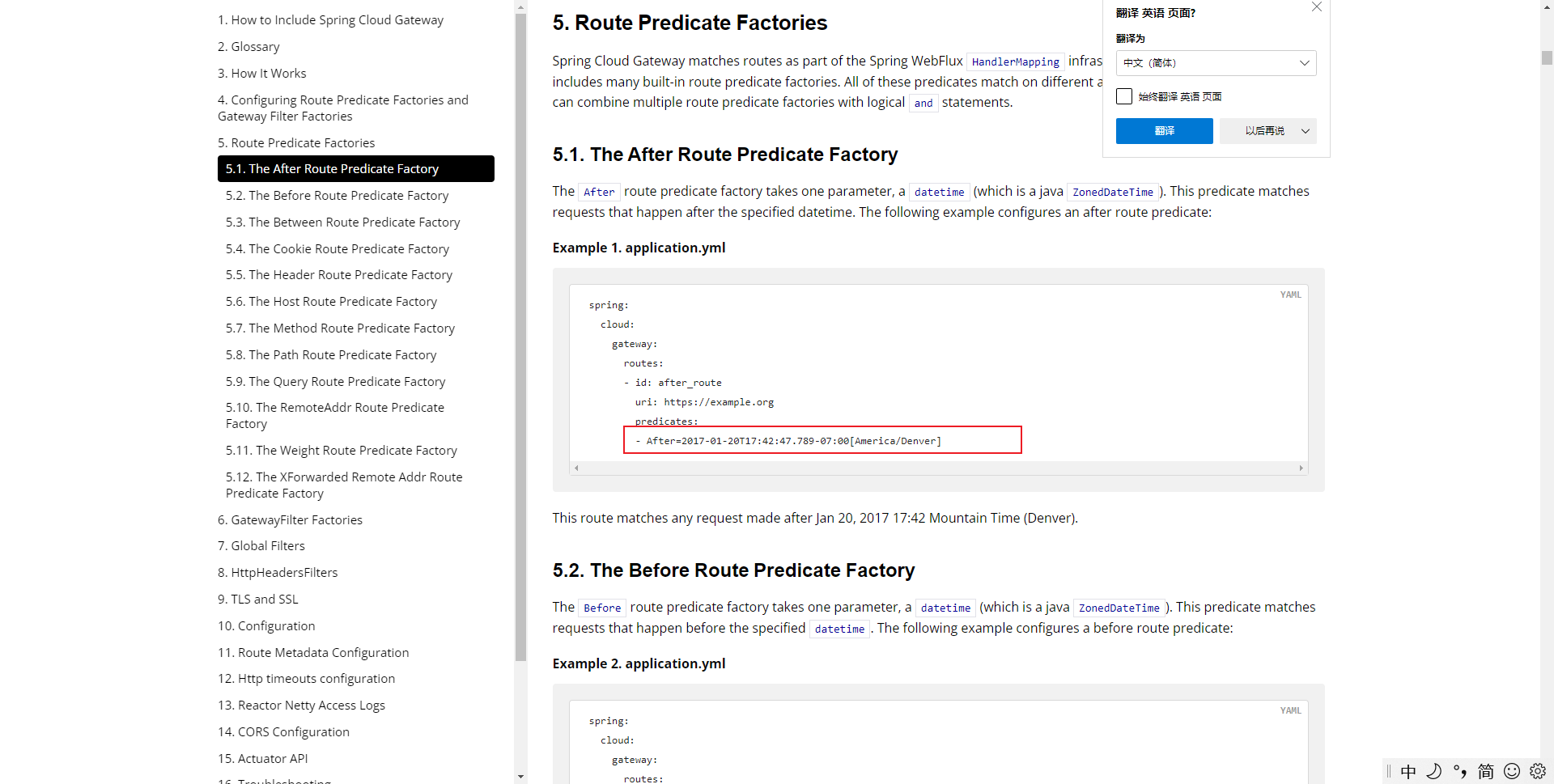Click the 'HandlerMapping' inline code
The width and height of the screenshot is (1554, 784).
click(x=1016, y=61)
